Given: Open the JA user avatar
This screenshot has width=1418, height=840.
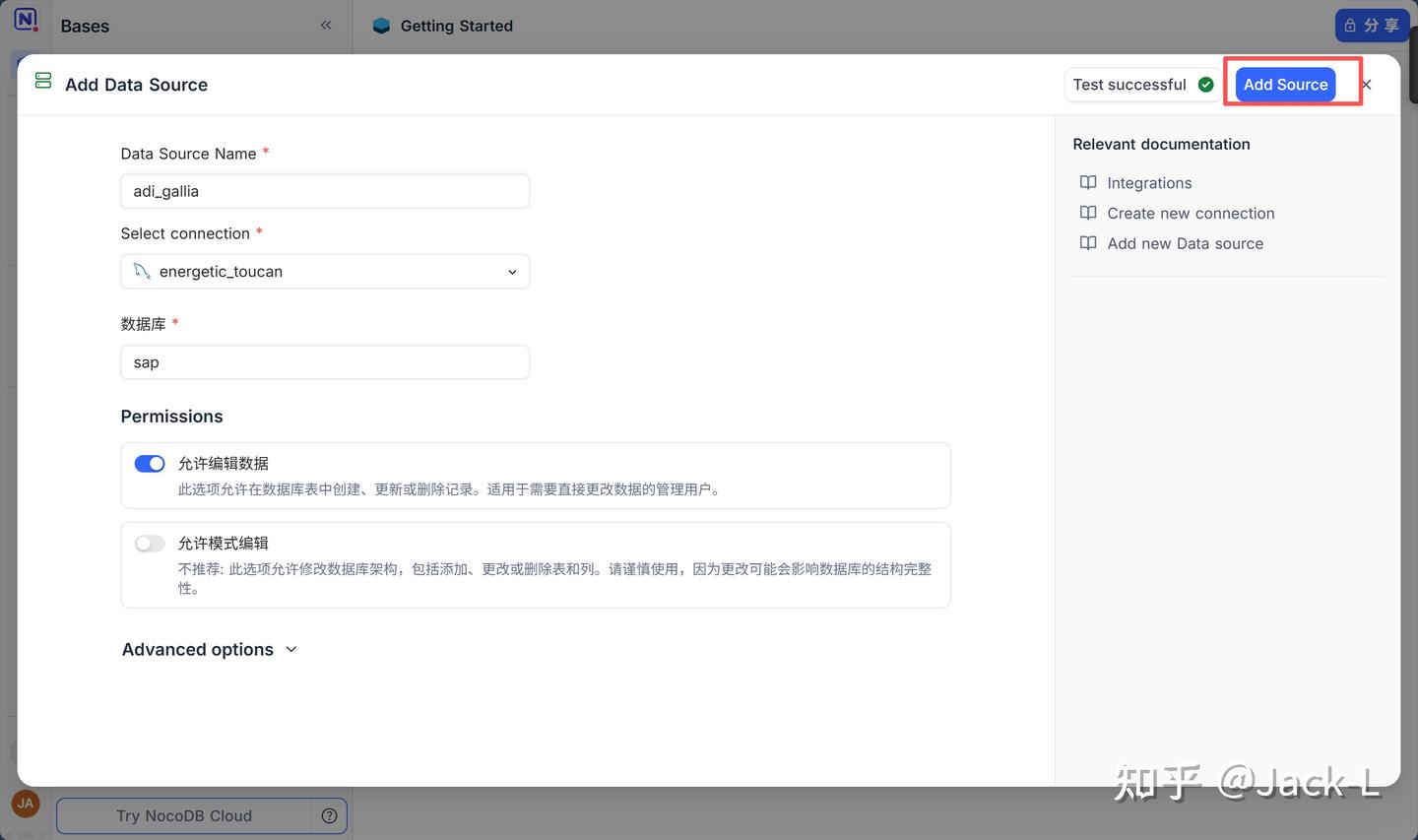Looking at the screenshot, I should click(x=26, y=804).
